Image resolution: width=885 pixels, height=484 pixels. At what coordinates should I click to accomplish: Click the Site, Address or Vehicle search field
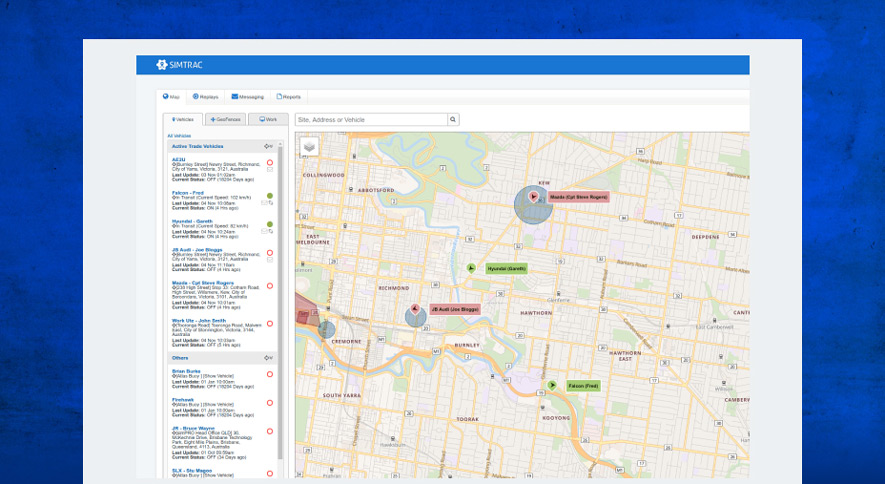coord(371,120)
